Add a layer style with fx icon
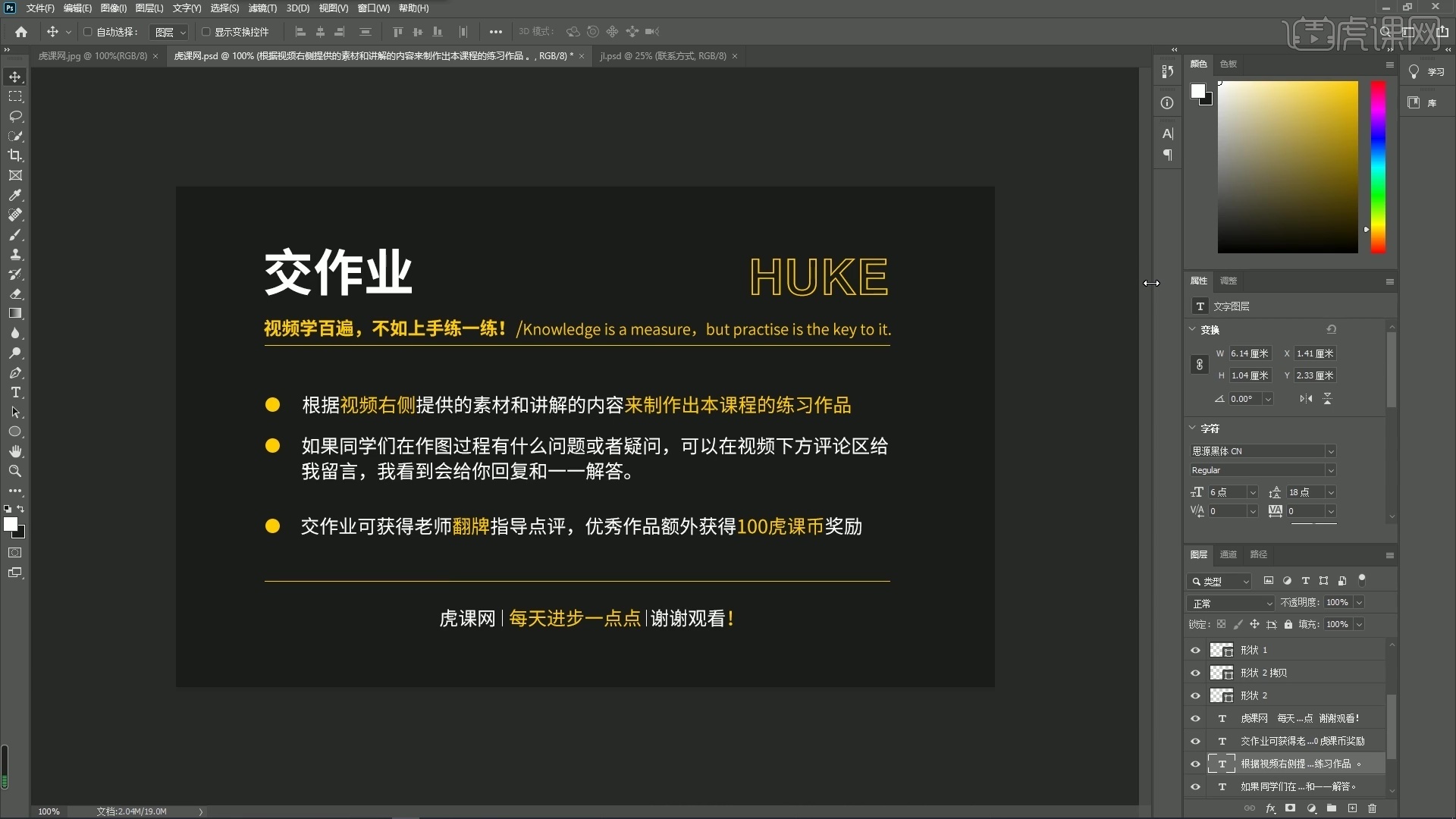Image resolution: width=1456 pixels, height=819 pixels. (1270, 808)
